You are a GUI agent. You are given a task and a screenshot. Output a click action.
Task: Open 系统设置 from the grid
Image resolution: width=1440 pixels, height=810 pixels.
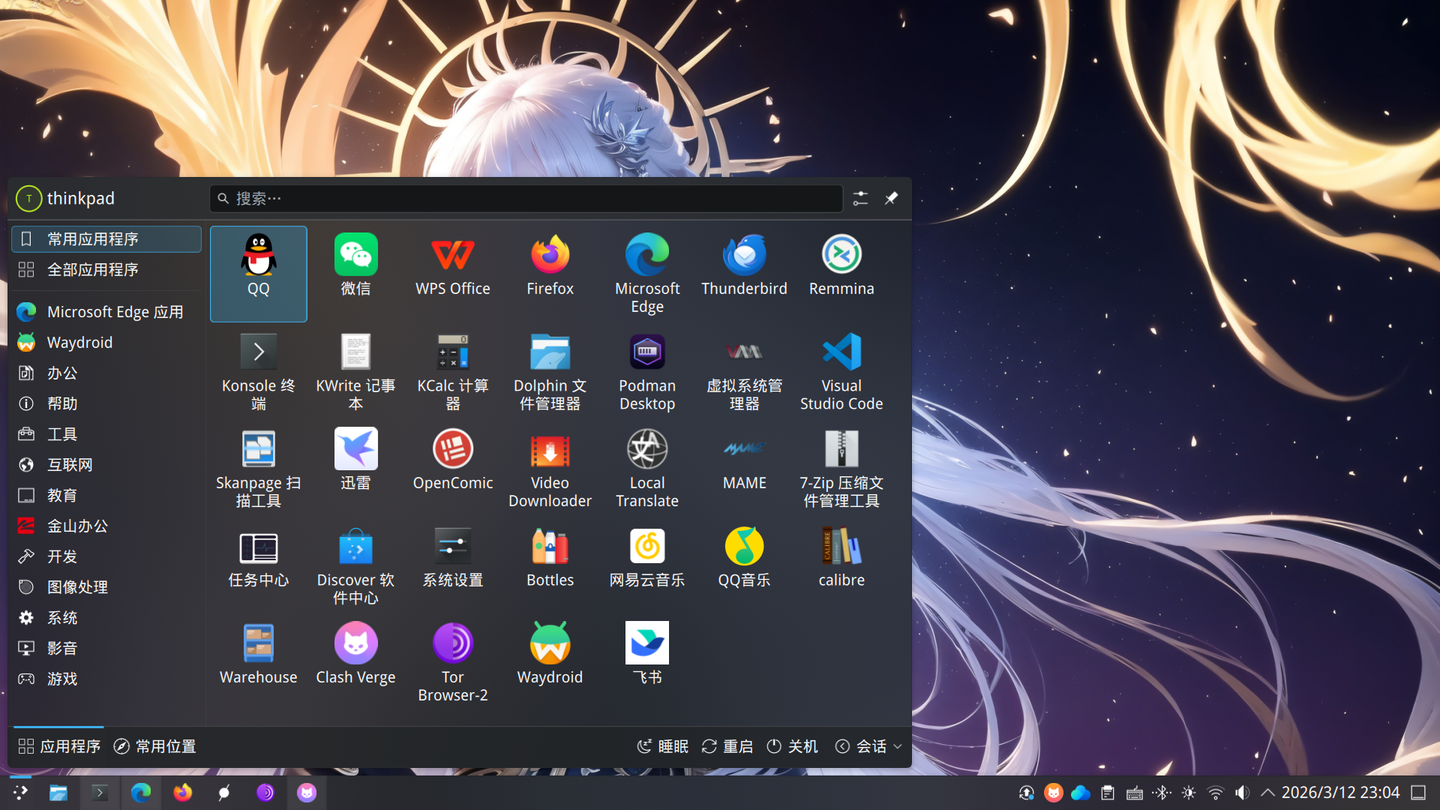click(x=452, y=566)
